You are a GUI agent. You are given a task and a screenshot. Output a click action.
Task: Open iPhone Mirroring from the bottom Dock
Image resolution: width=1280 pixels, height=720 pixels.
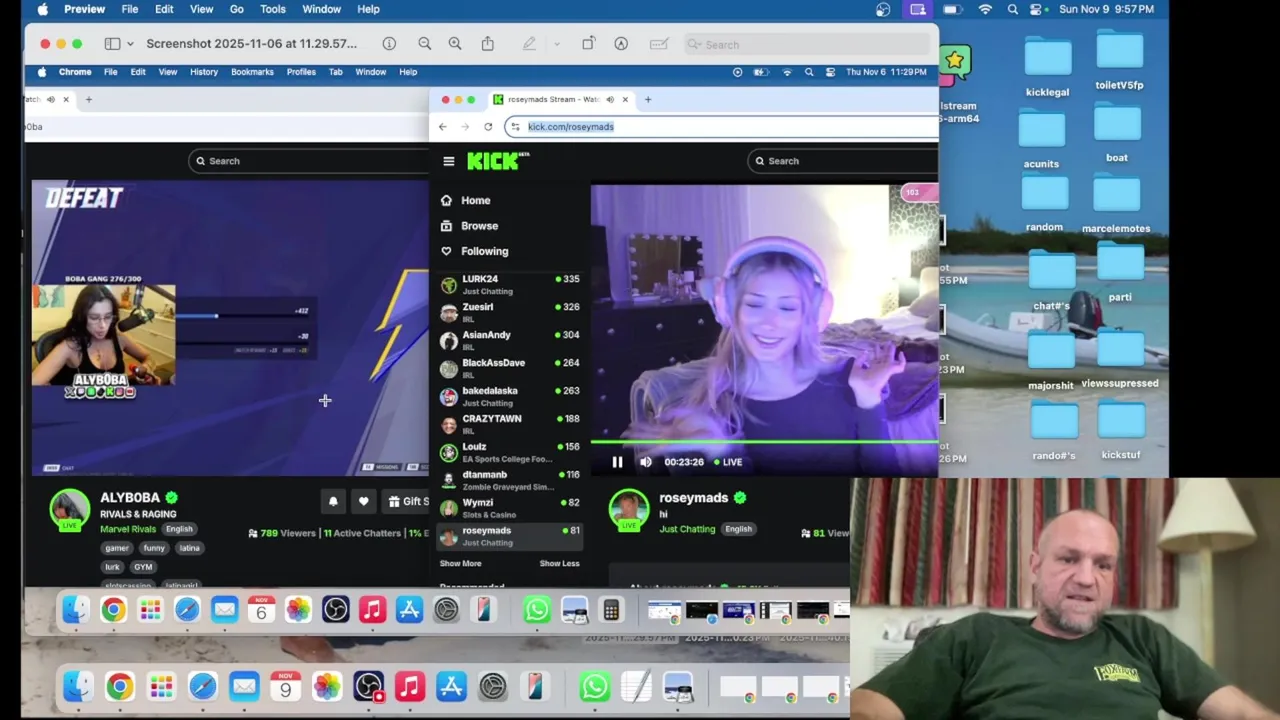pos(535,686)
